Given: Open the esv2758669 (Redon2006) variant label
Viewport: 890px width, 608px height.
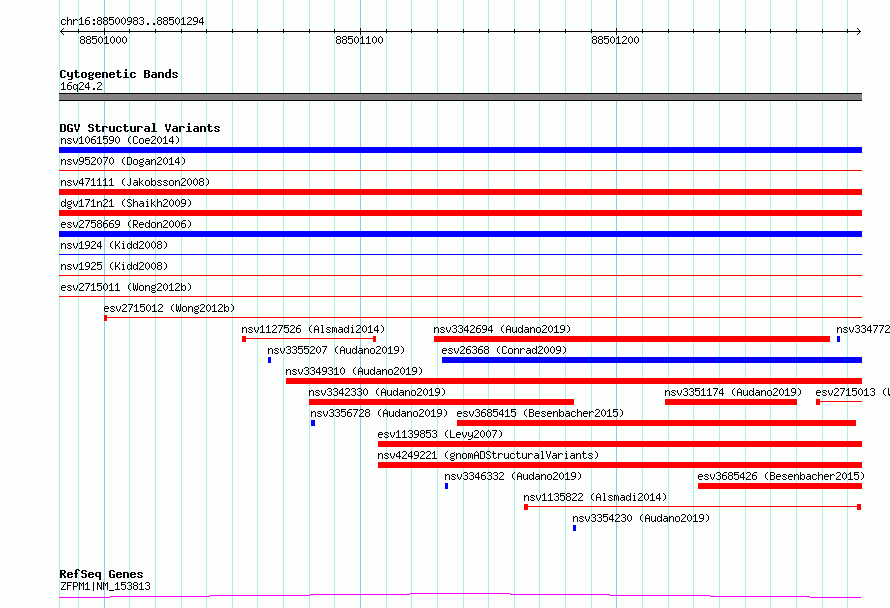Looking at the screenshot, I should (126, 224).
